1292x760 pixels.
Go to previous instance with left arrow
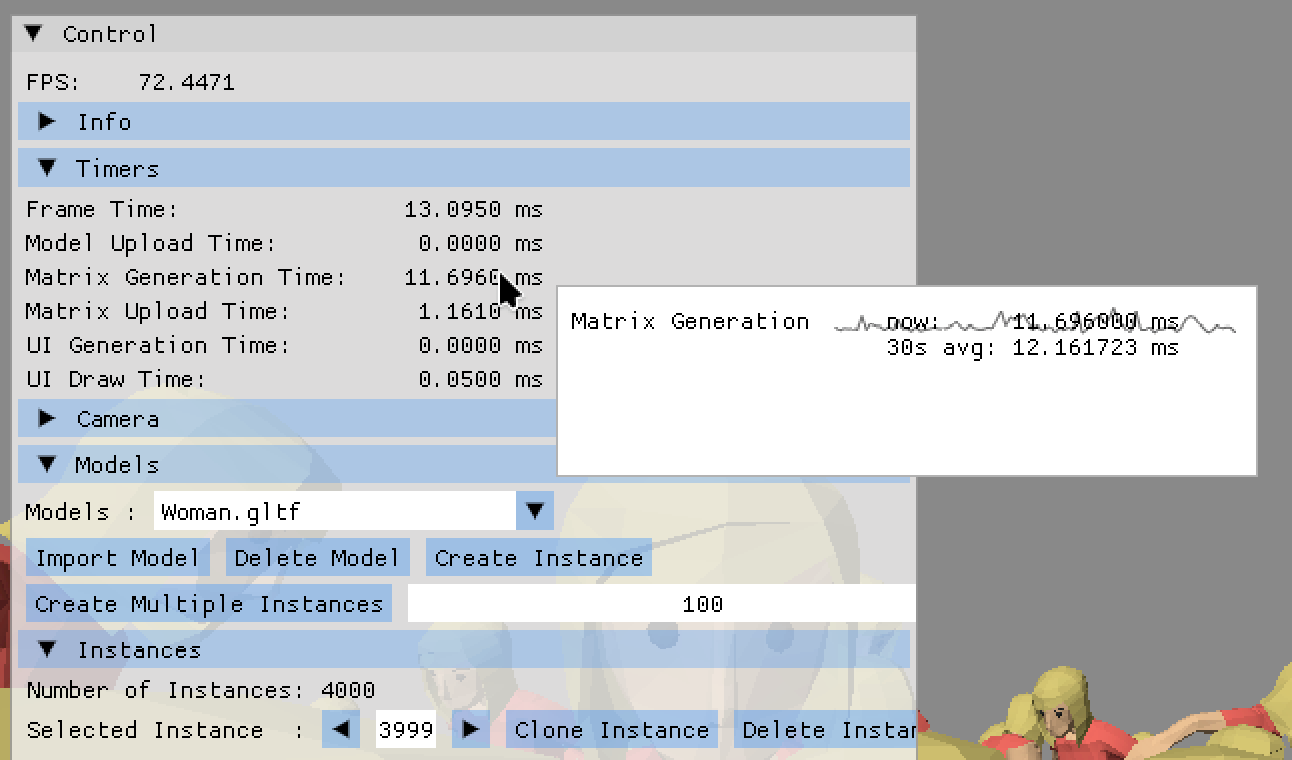[341, 730]
